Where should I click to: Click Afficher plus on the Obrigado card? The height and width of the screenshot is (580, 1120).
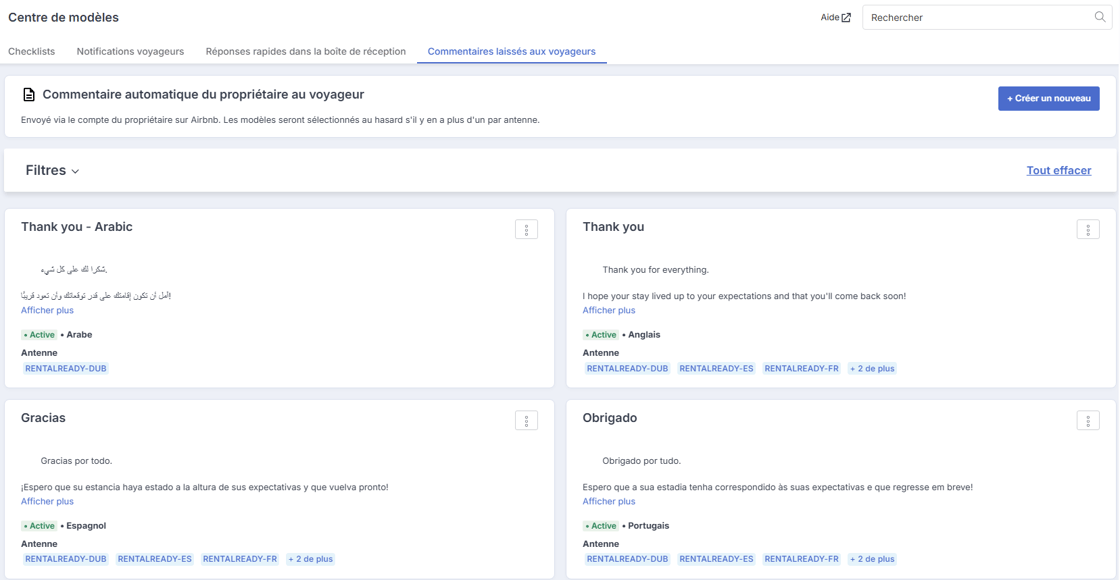click(609, 501)
